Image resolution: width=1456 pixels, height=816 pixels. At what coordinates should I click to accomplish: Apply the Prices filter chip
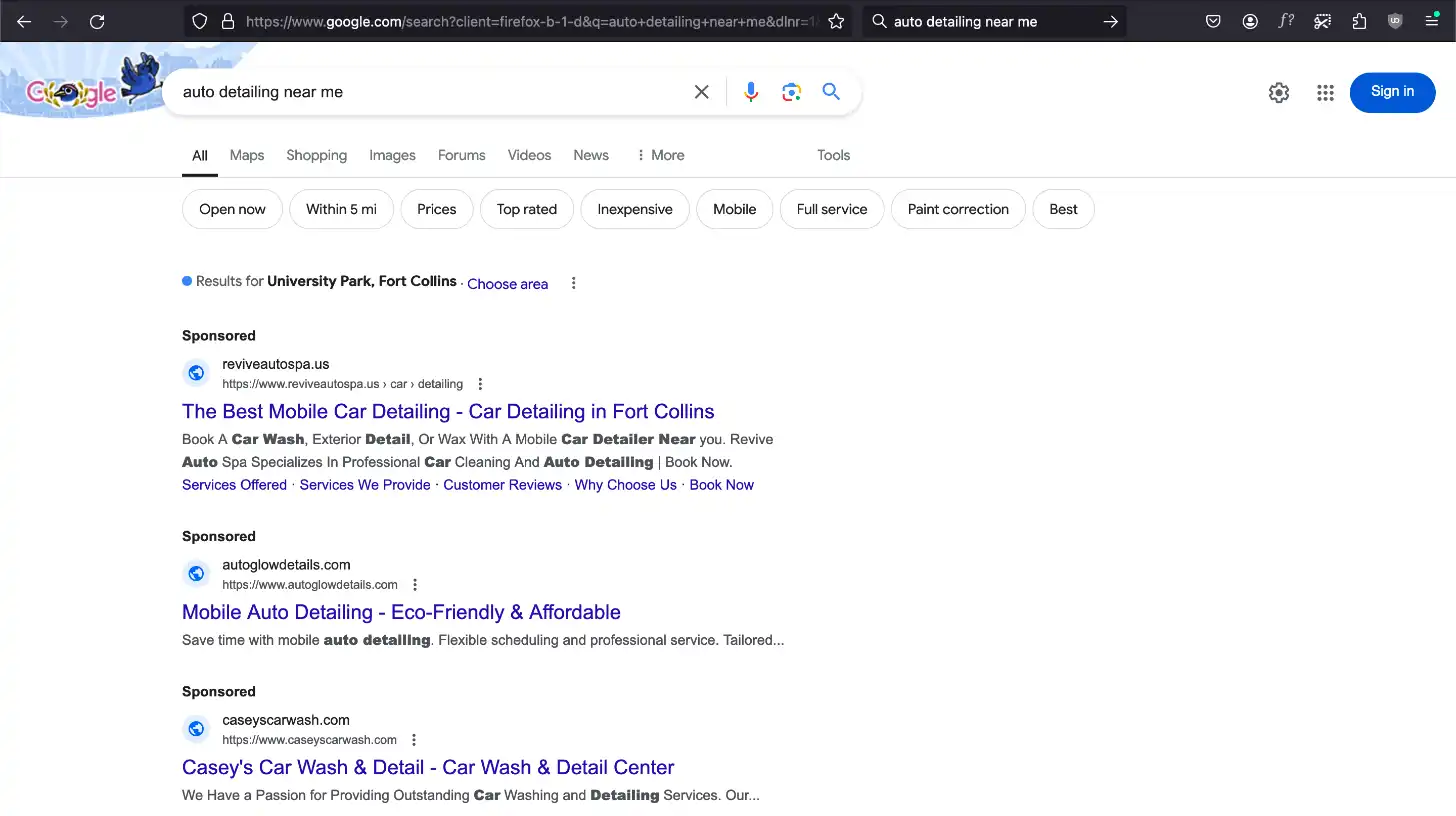tap(437, 209)
